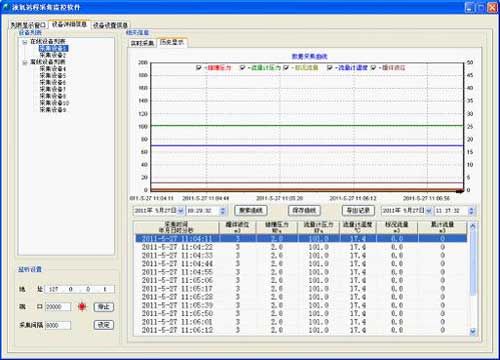Select the highlighted row 2011-5-27 11:04:11
500x360 pixels.
pos(301,239)
